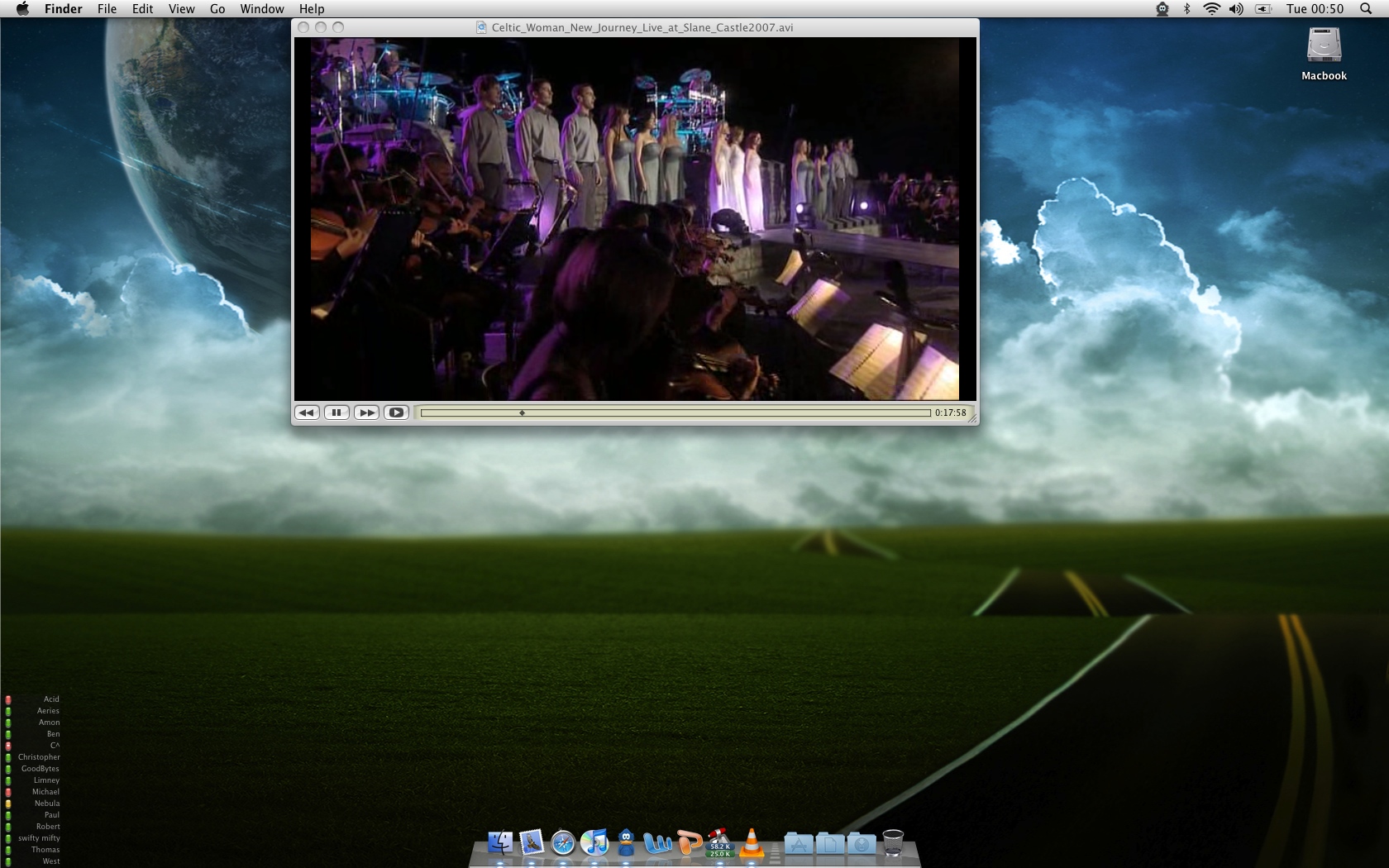
Task: Check the battery charging status icon
Action: tap(1263, 8)
